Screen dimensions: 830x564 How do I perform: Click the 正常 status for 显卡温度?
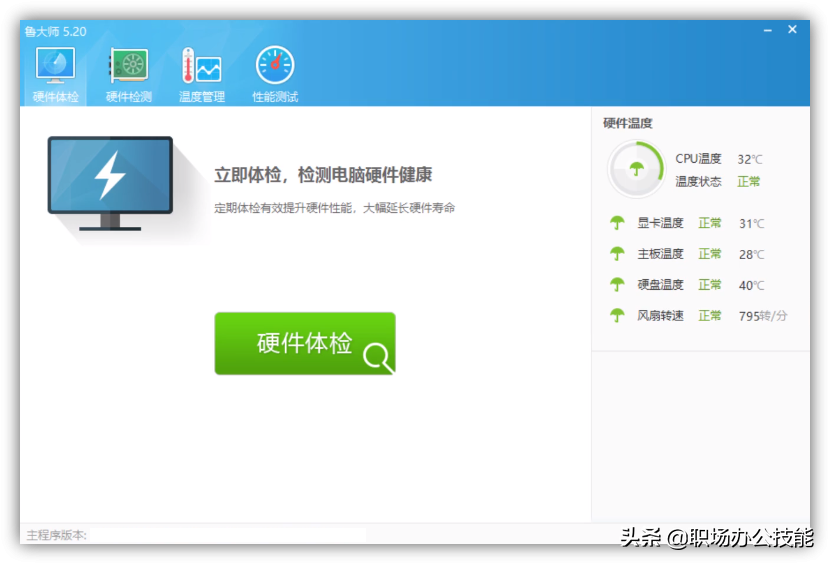click(x=709, y=223)
